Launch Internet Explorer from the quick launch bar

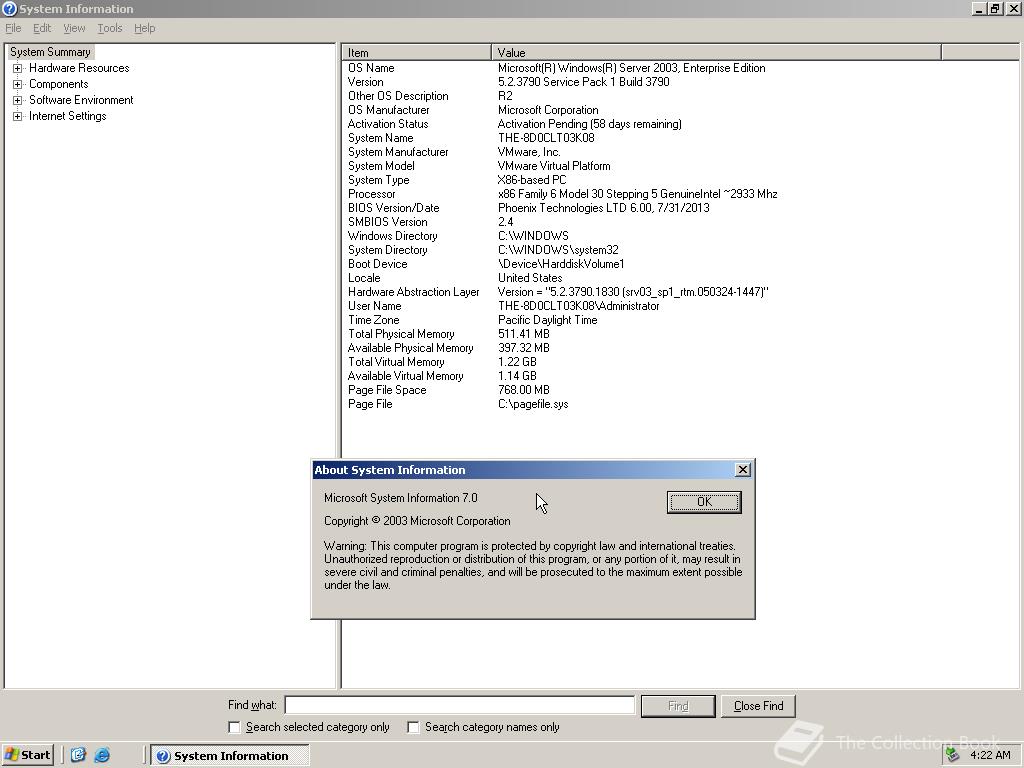(x=102, y=755)
